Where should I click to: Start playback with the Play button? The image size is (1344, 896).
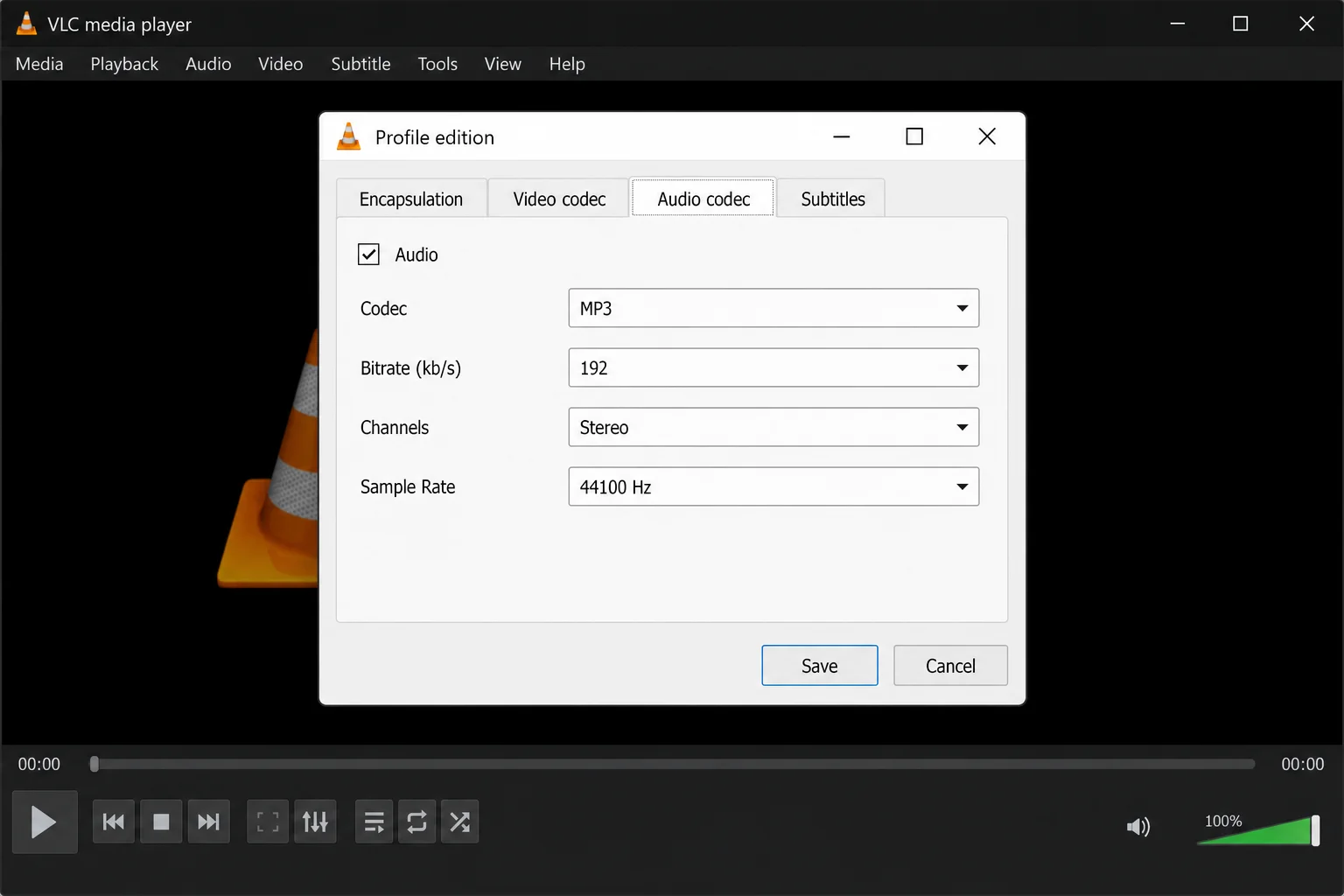tap(44, 822)
